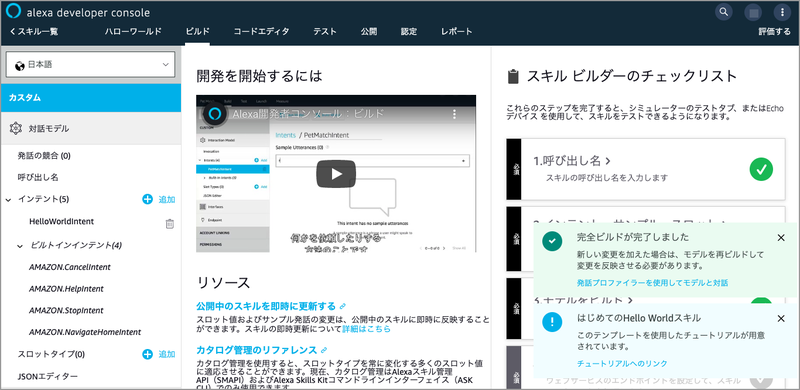Viewport: 800px width, 390px height.
Task: Click 追加 next to スロットタイプ
Action: (x=167, y=354)
